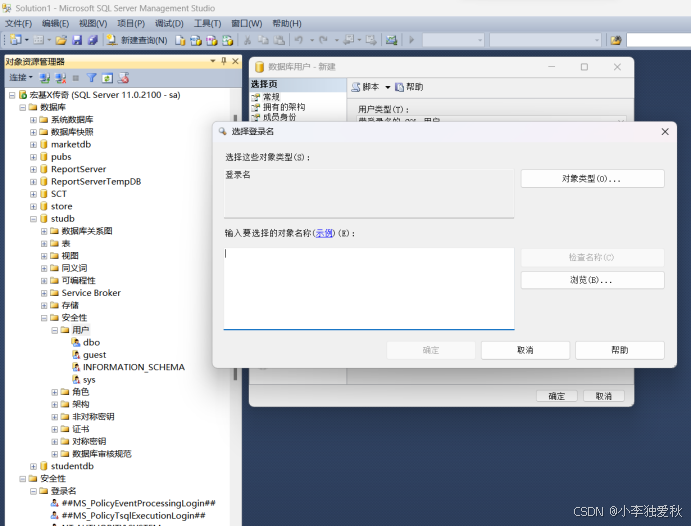Viewport: 692px width, 526px height.
Task: Expand the store database node
Action: pos(34,207)
